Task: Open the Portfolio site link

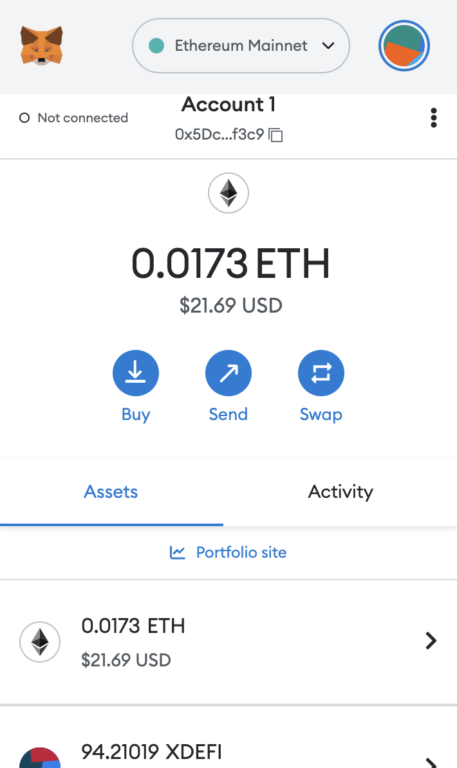Action: (x=228, y=552)
